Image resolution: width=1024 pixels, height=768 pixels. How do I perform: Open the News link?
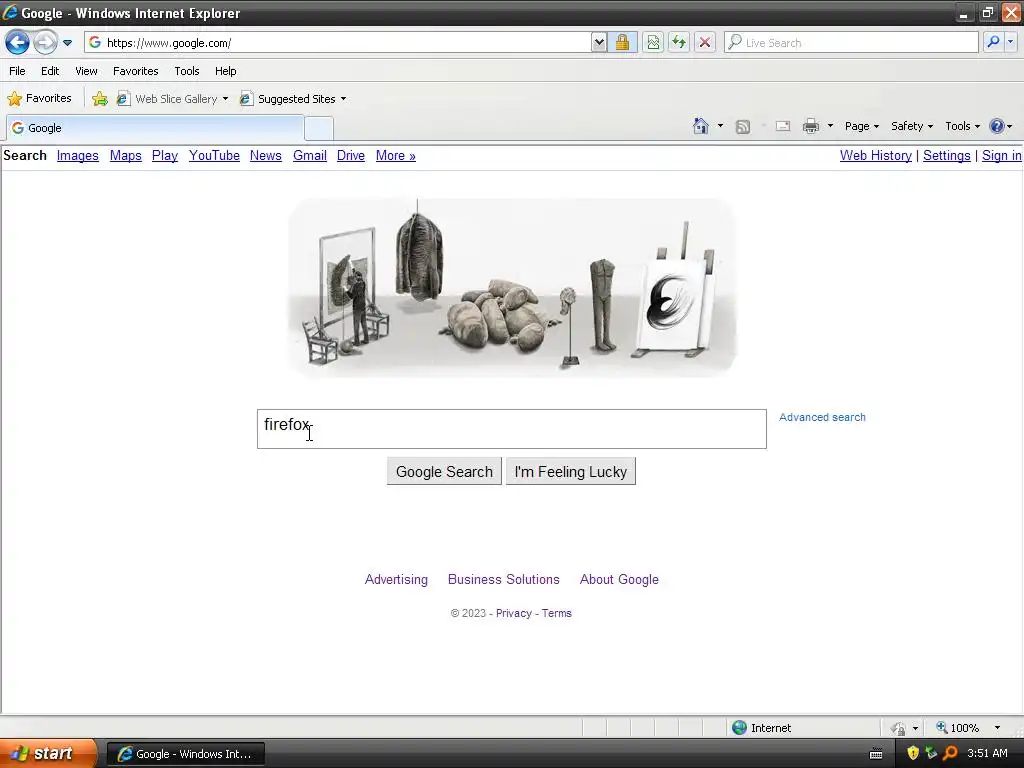[266, 155]
